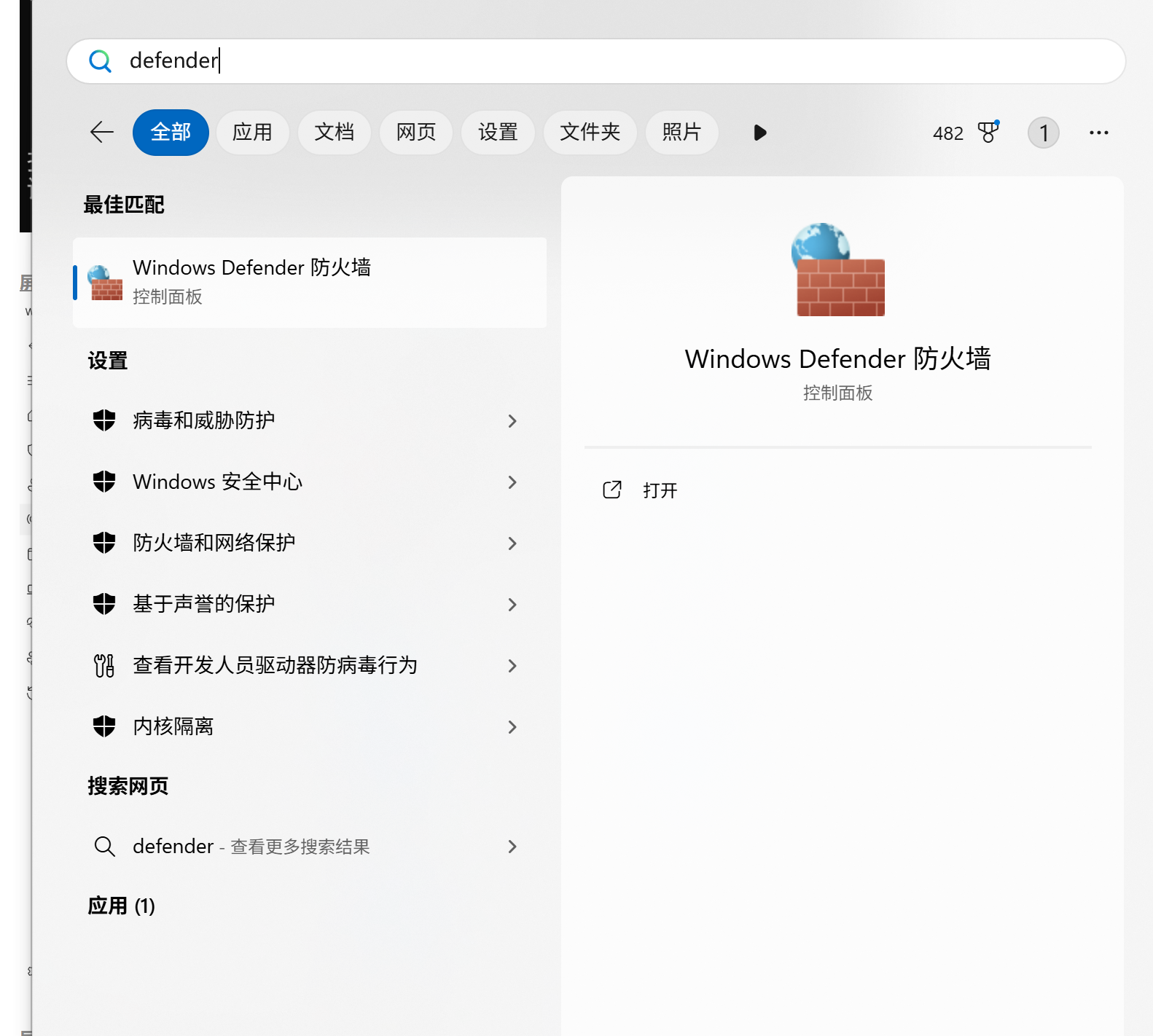Expand chevron for Windows 安全中心
Viewport: 1153px width, 1036px height.
pyautogui.click(x=512, y=482)
